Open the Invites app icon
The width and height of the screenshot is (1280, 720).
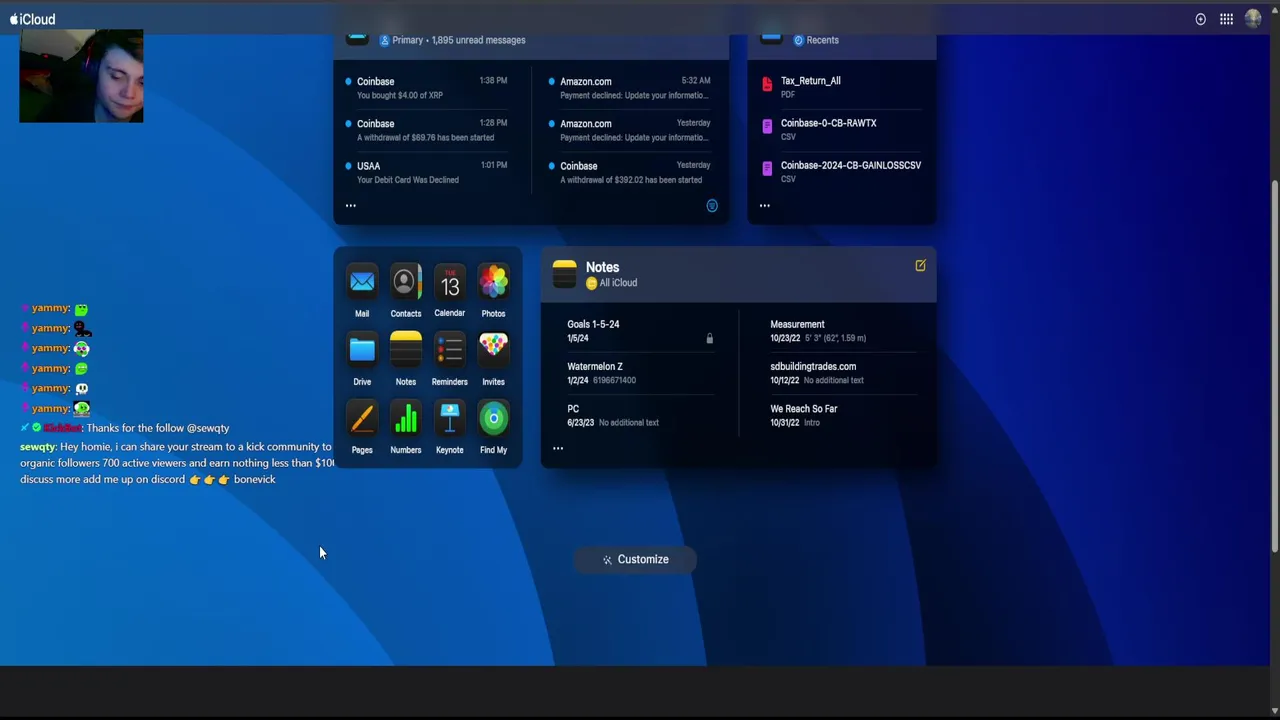pyautogui.click(x=493, y=350)
